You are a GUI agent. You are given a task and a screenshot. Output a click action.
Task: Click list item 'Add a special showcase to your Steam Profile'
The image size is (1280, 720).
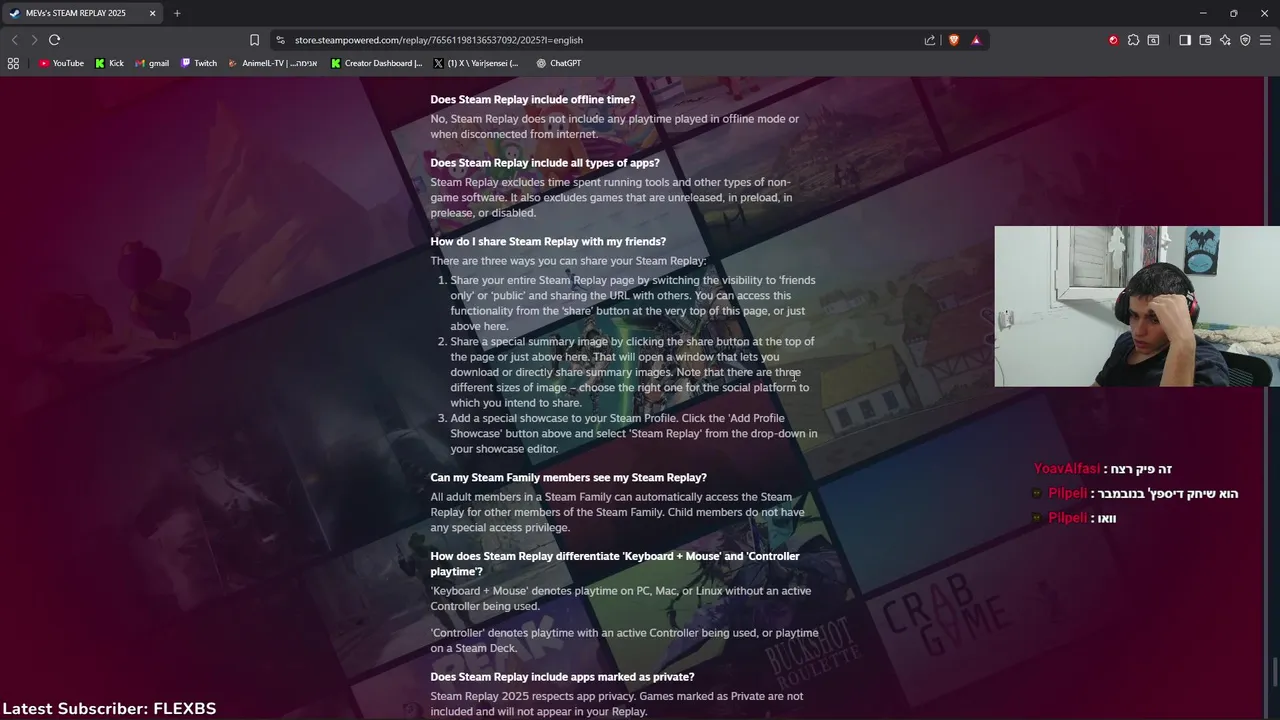[633, 434]
